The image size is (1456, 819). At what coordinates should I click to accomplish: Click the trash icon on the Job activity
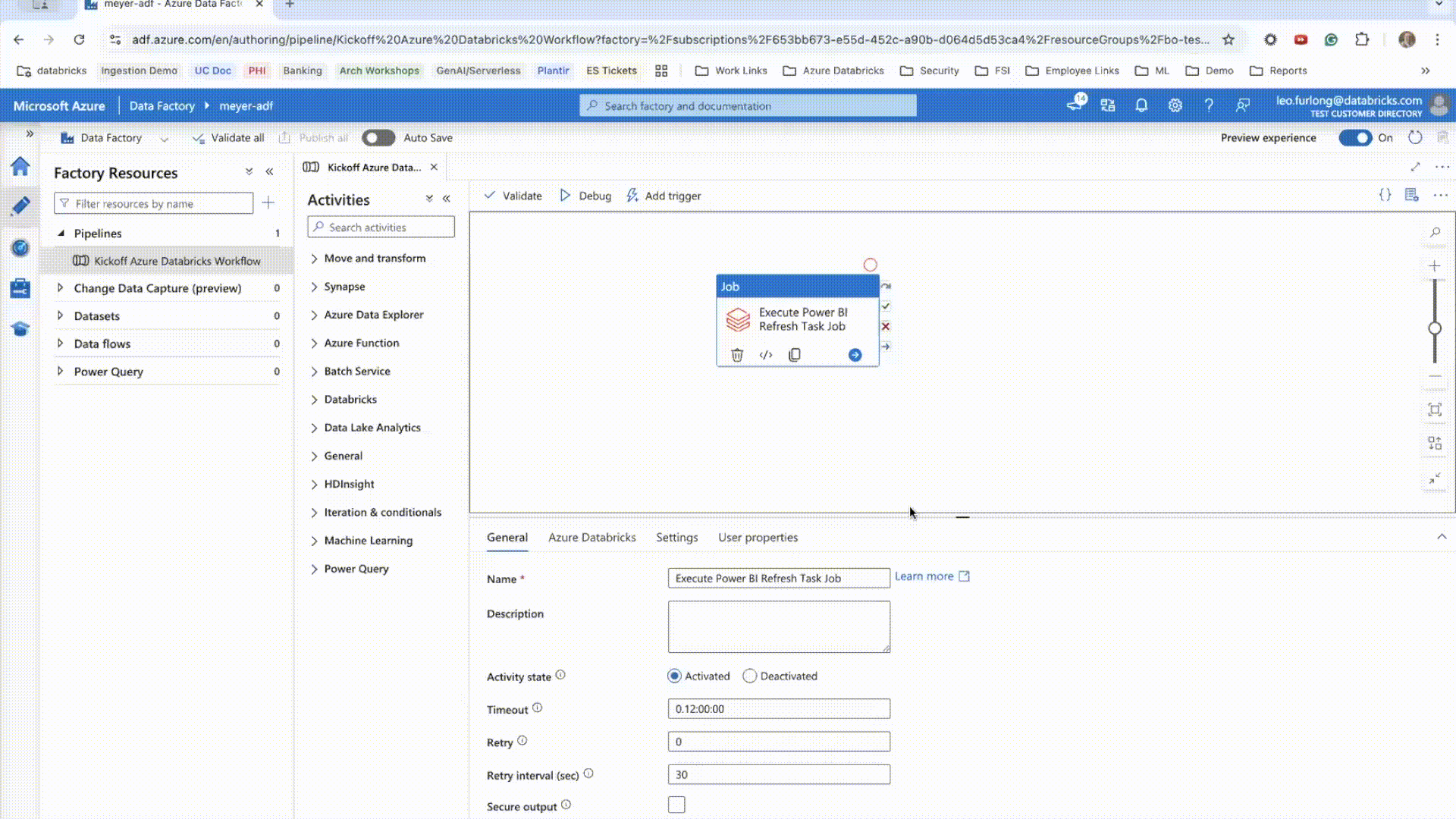pyautogui.click(x=736, y=355)
